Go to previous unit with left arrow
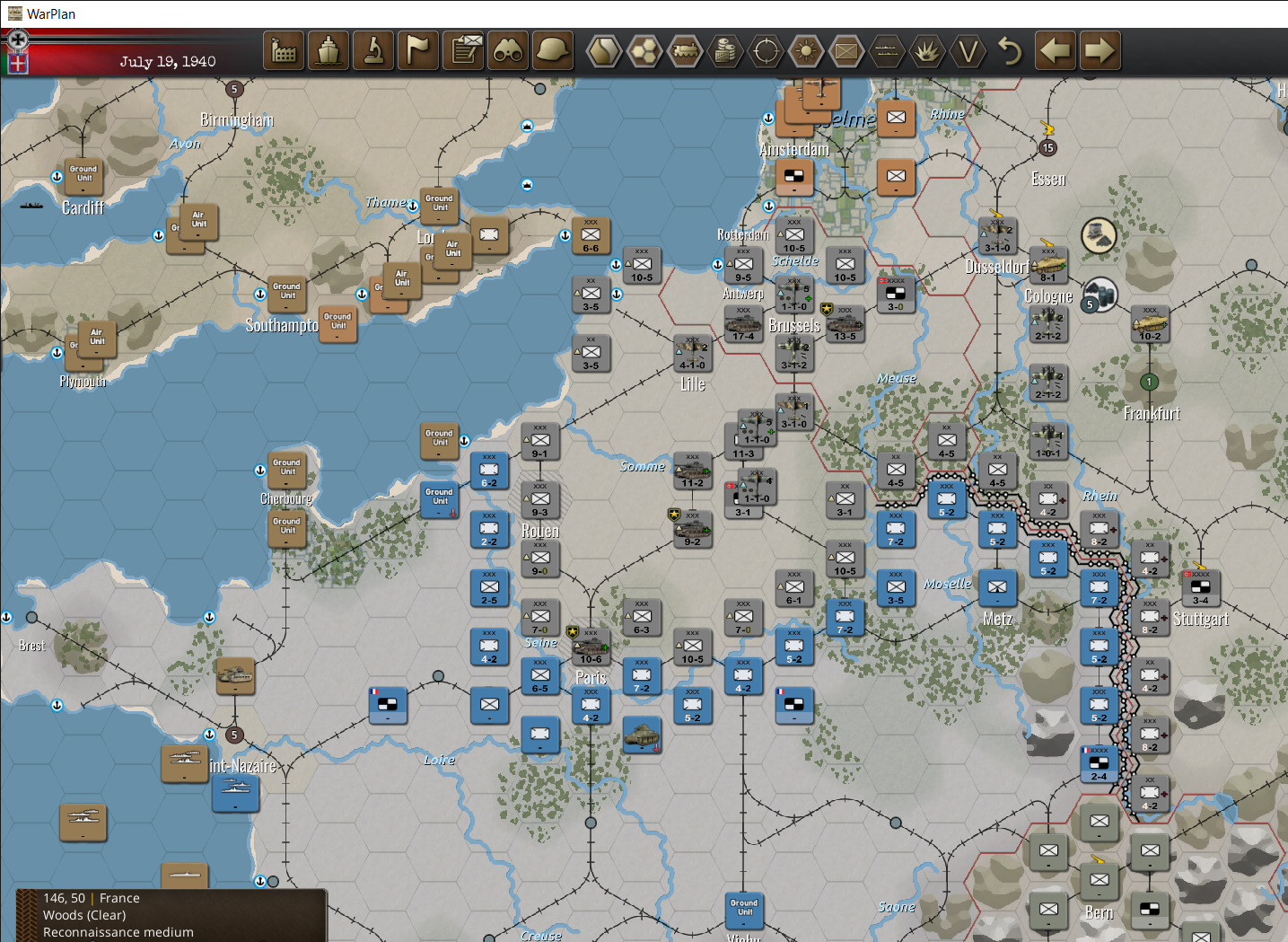1288x942 pixels. pos(1056,51)
